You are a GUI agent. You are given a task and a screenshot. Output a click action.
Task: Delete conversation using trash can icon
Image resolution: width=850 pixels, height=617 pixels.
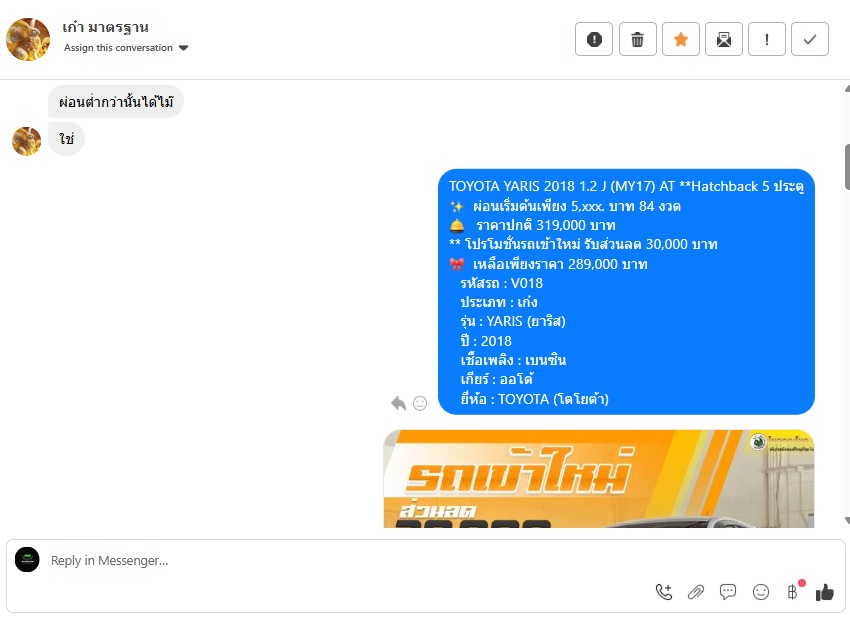tap(638, 39)
